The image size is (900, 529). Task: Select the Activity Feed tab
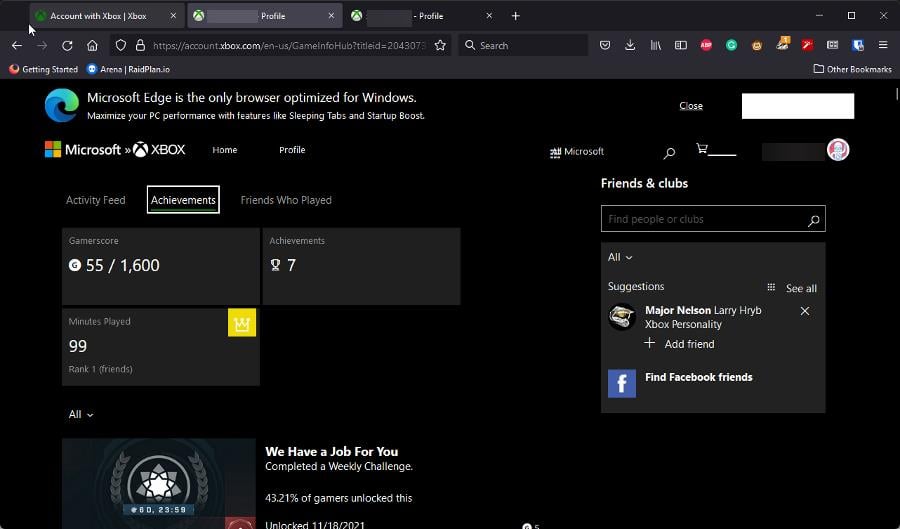pyautogui.click(x=95, y=200)
